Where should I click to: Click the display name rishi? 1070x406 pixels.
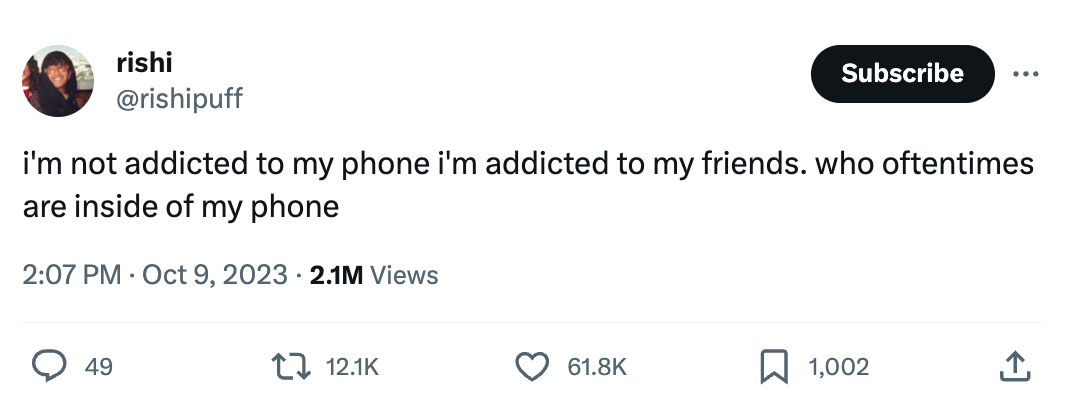click(x=145, y=63)
